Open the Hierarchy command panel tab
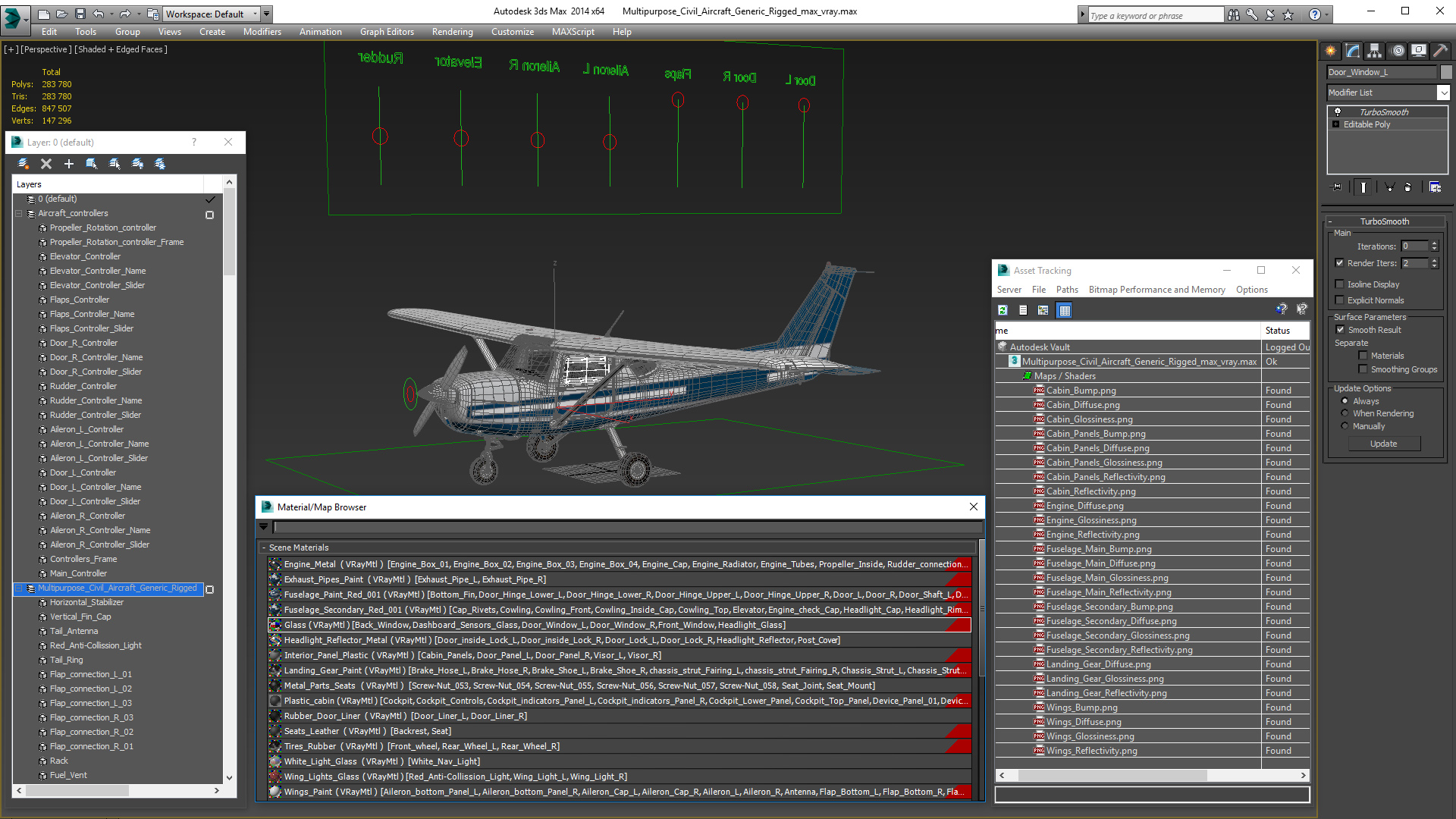 [x=1375, y=51]
